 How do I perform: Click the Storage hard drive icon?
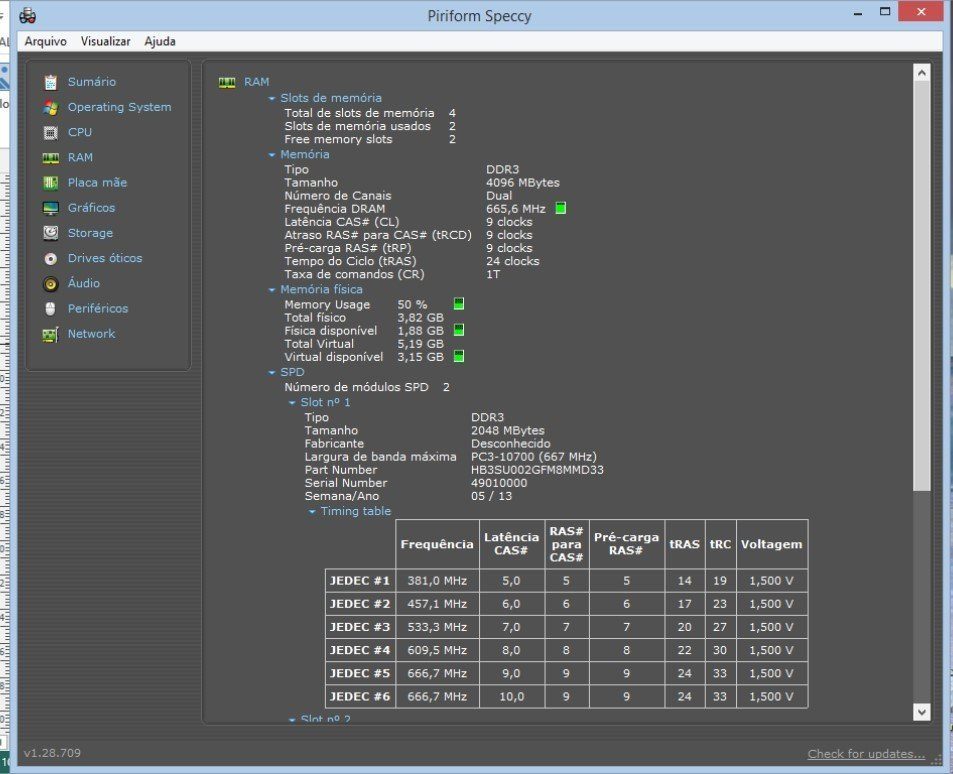coord(51,233)
